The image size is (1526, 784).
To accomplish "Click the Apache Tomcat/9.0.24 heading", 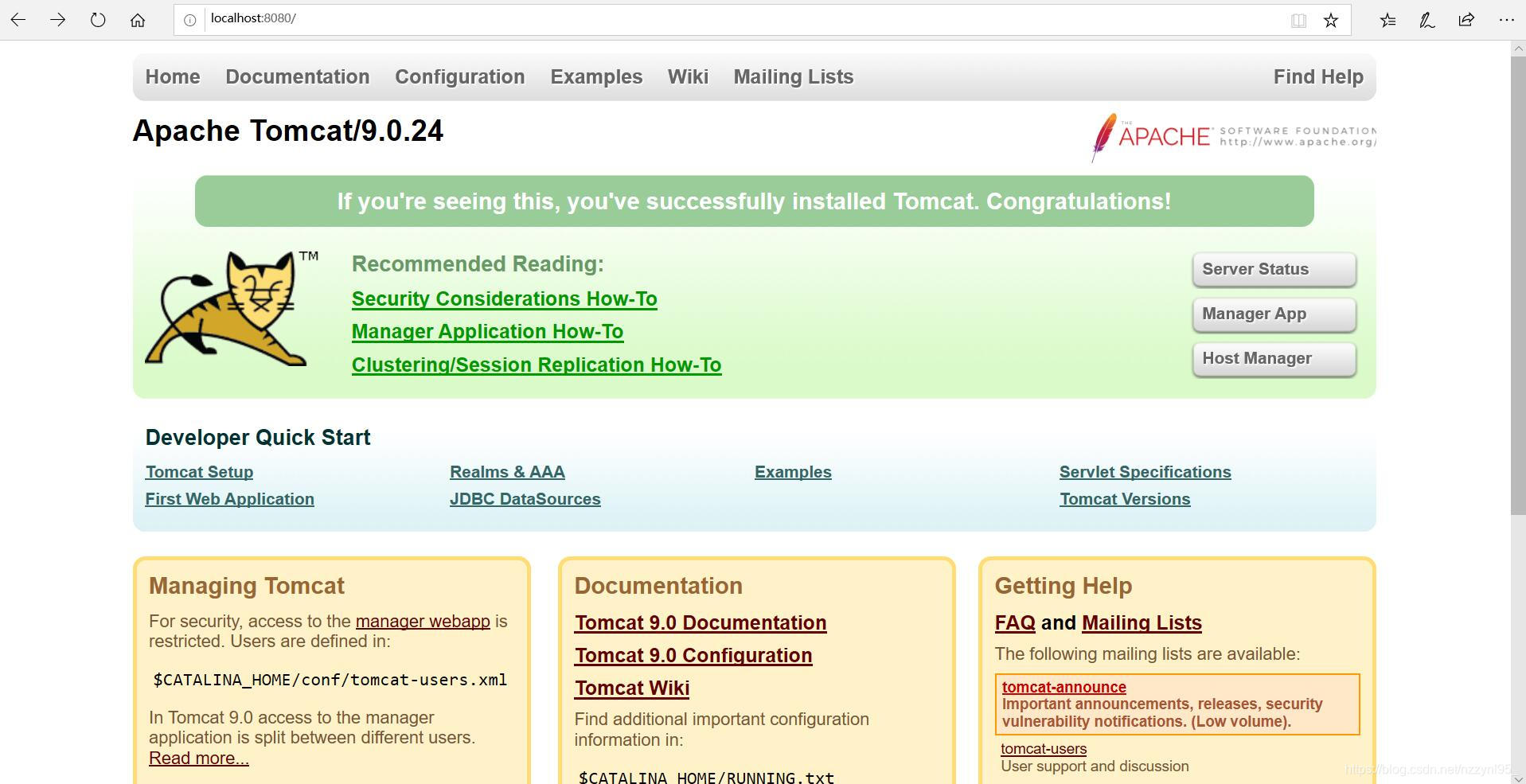I will coord(288,131).
